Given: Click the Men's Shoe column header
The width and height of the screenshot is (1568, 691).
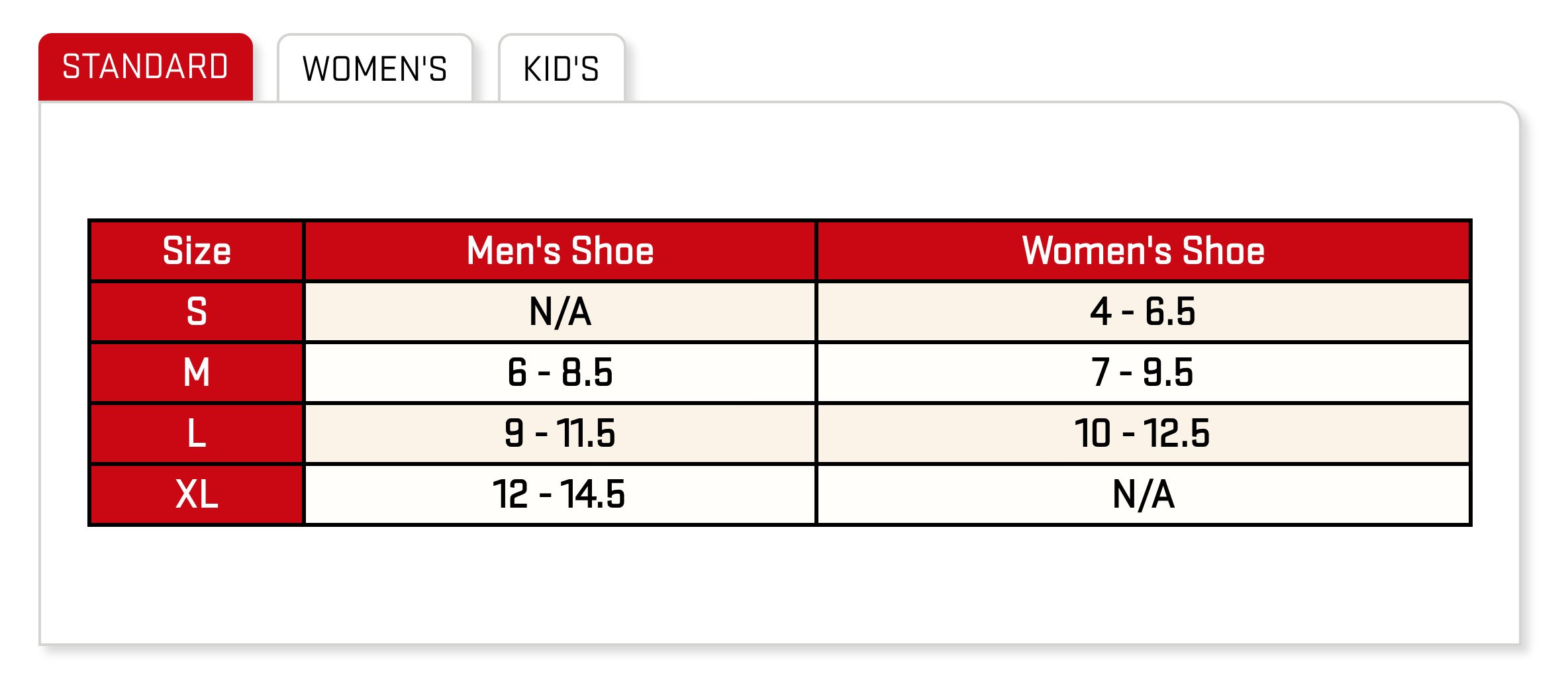Looking at the screenshot, I should [560, 251].
